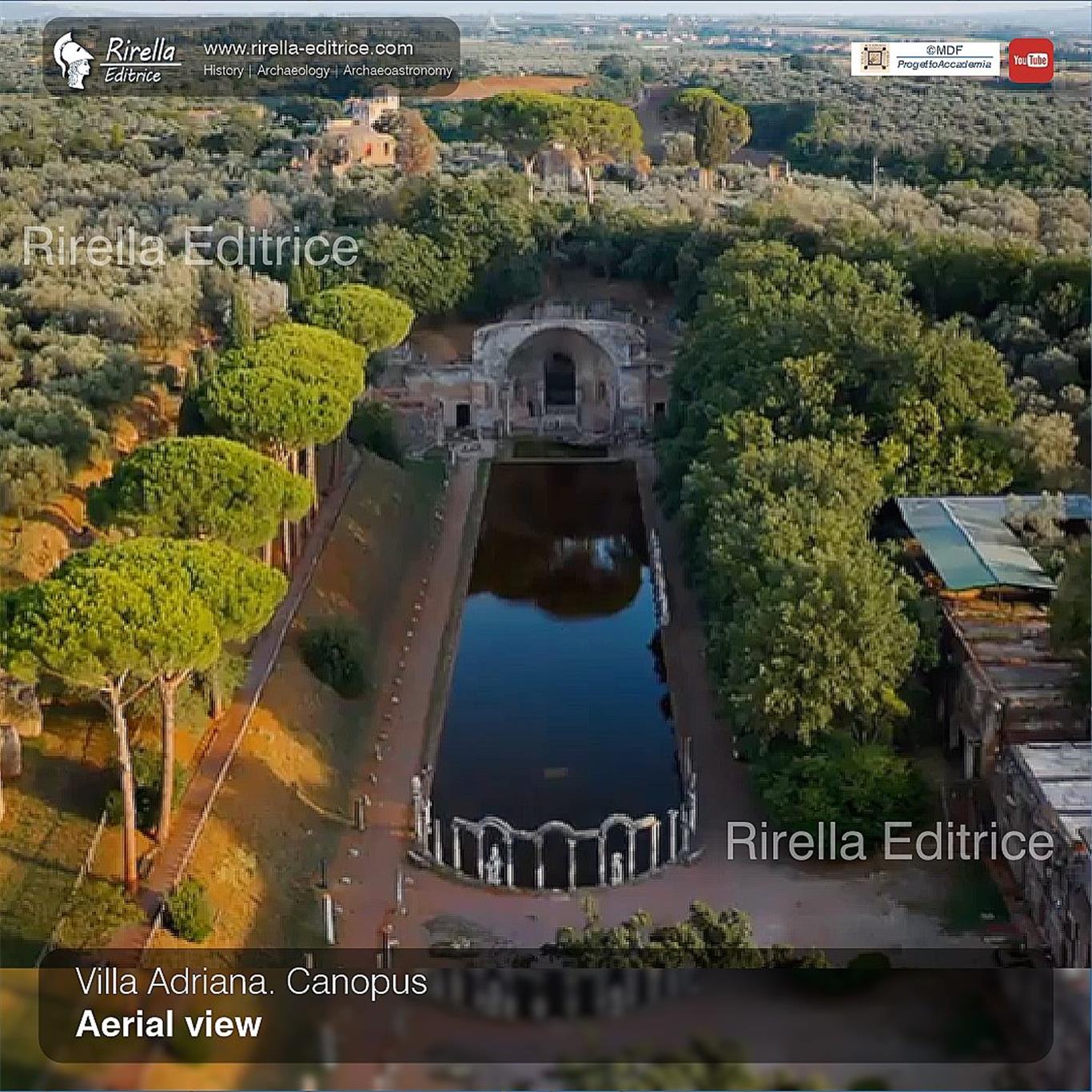Click the History label in header
The width and height of the screenshot is (1092, 1092).
(x=223, y=71)
